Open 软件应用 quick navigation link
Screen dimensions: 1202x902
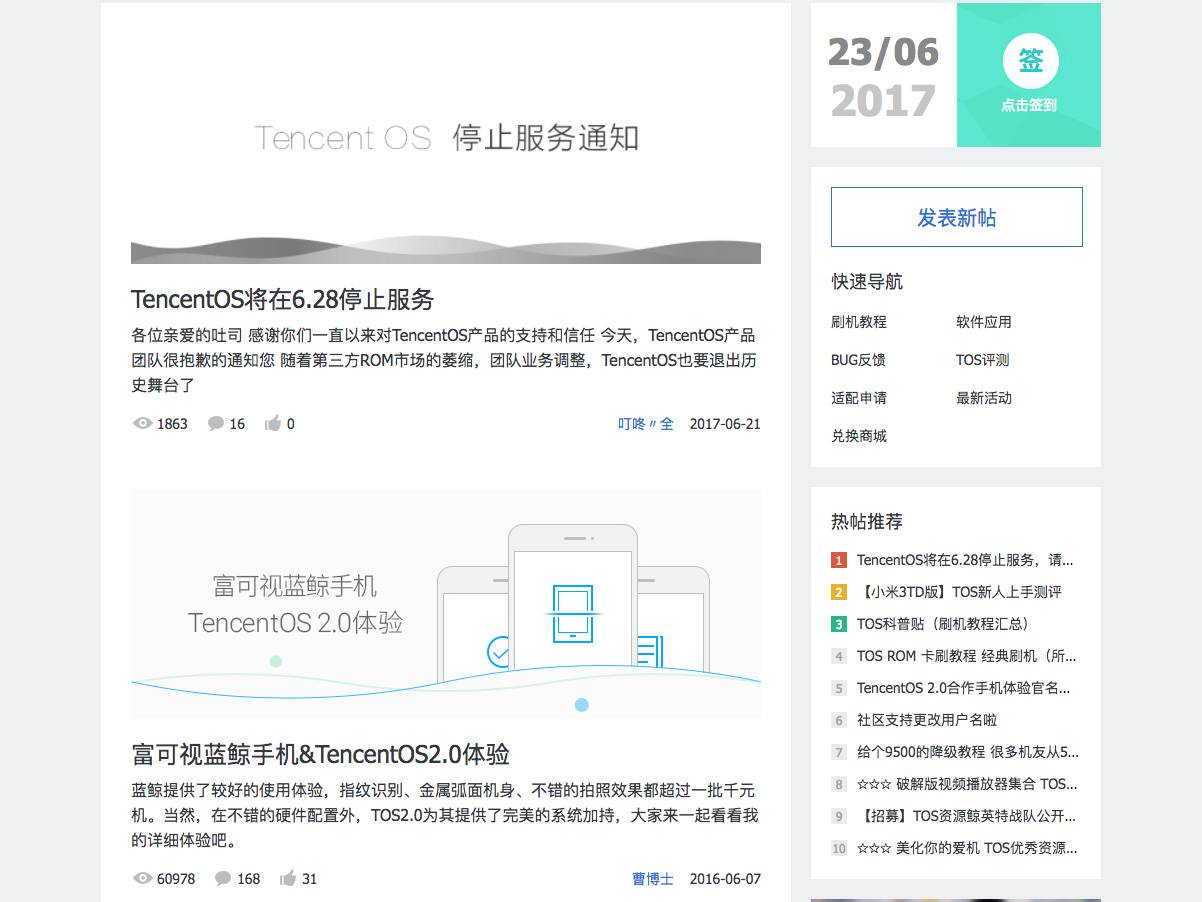click(984, 322)
